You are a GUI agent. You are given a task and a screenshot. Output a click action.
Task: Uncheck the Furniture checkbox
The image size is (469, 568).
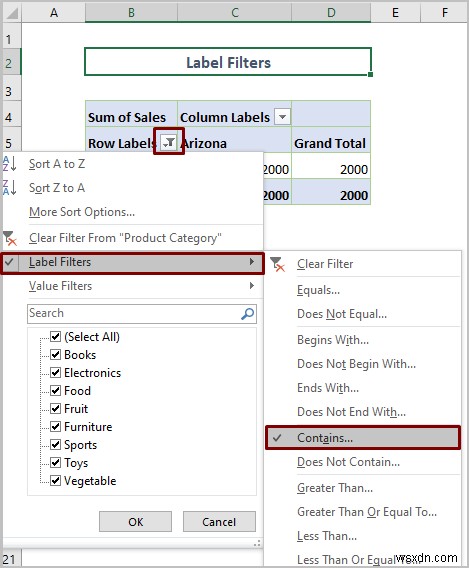pos(55,426)
